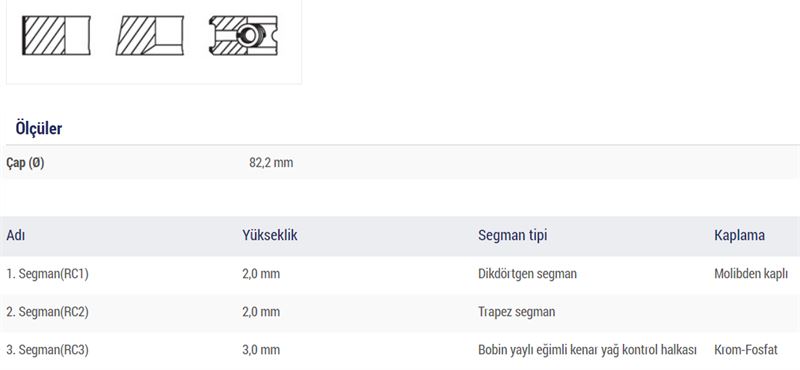Screen dimensions: 800x370
Task: Click the trapezoid ring cross-section diagram
Action: [150, 35]
